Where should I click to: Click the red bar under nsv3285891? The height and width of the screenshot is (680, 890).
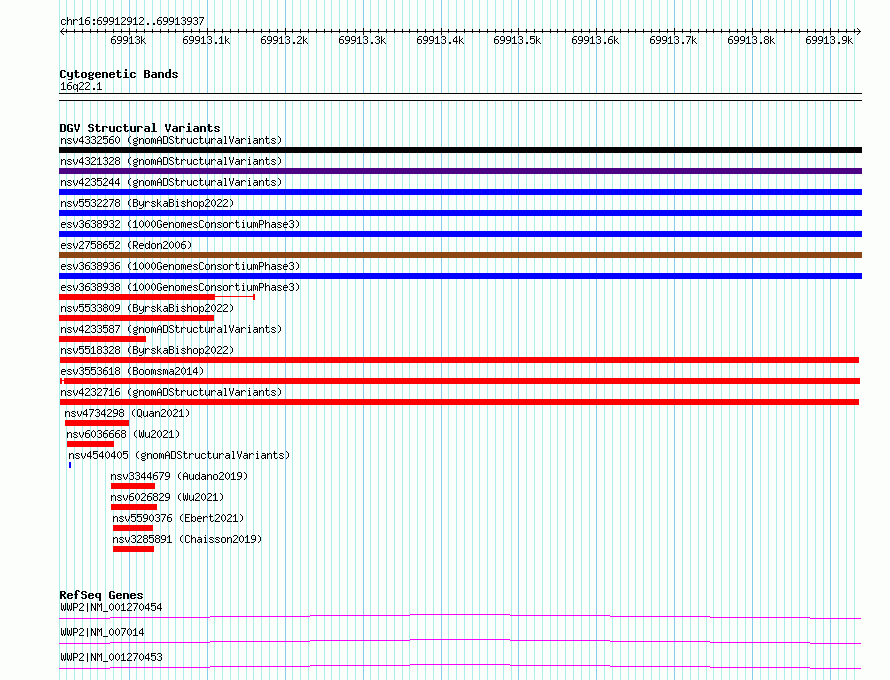pos(133,549)
